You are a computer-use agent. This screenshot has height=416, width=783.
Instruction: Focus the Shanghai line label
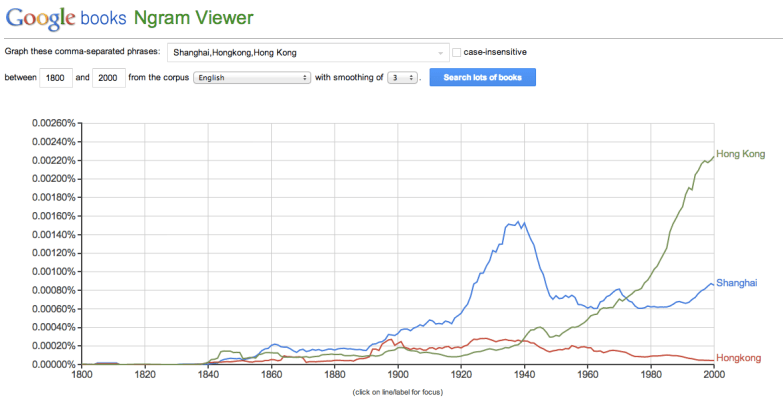point(736,284)
